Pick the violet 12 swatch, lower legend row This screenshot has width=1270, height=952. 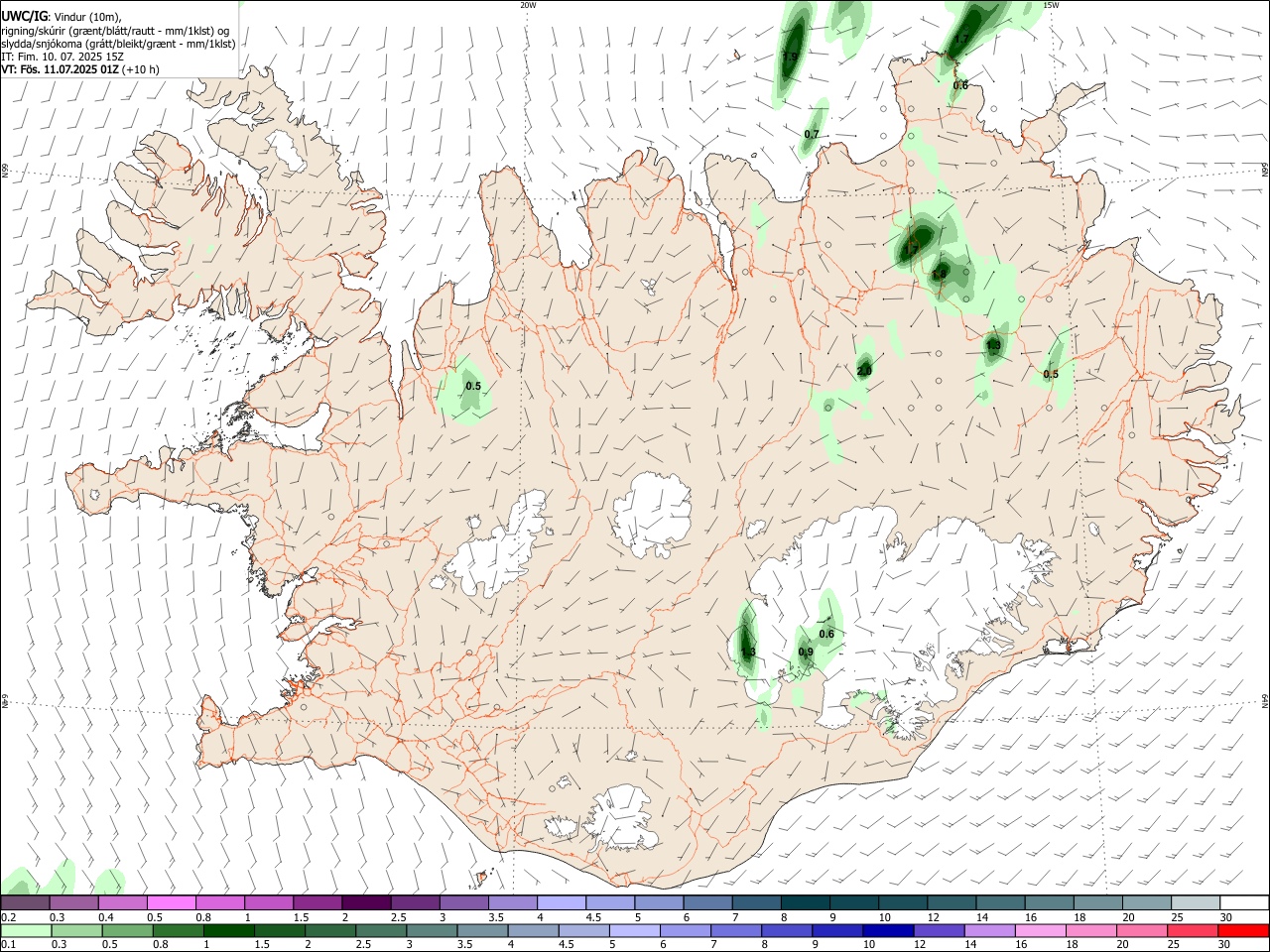click(939, 930)
